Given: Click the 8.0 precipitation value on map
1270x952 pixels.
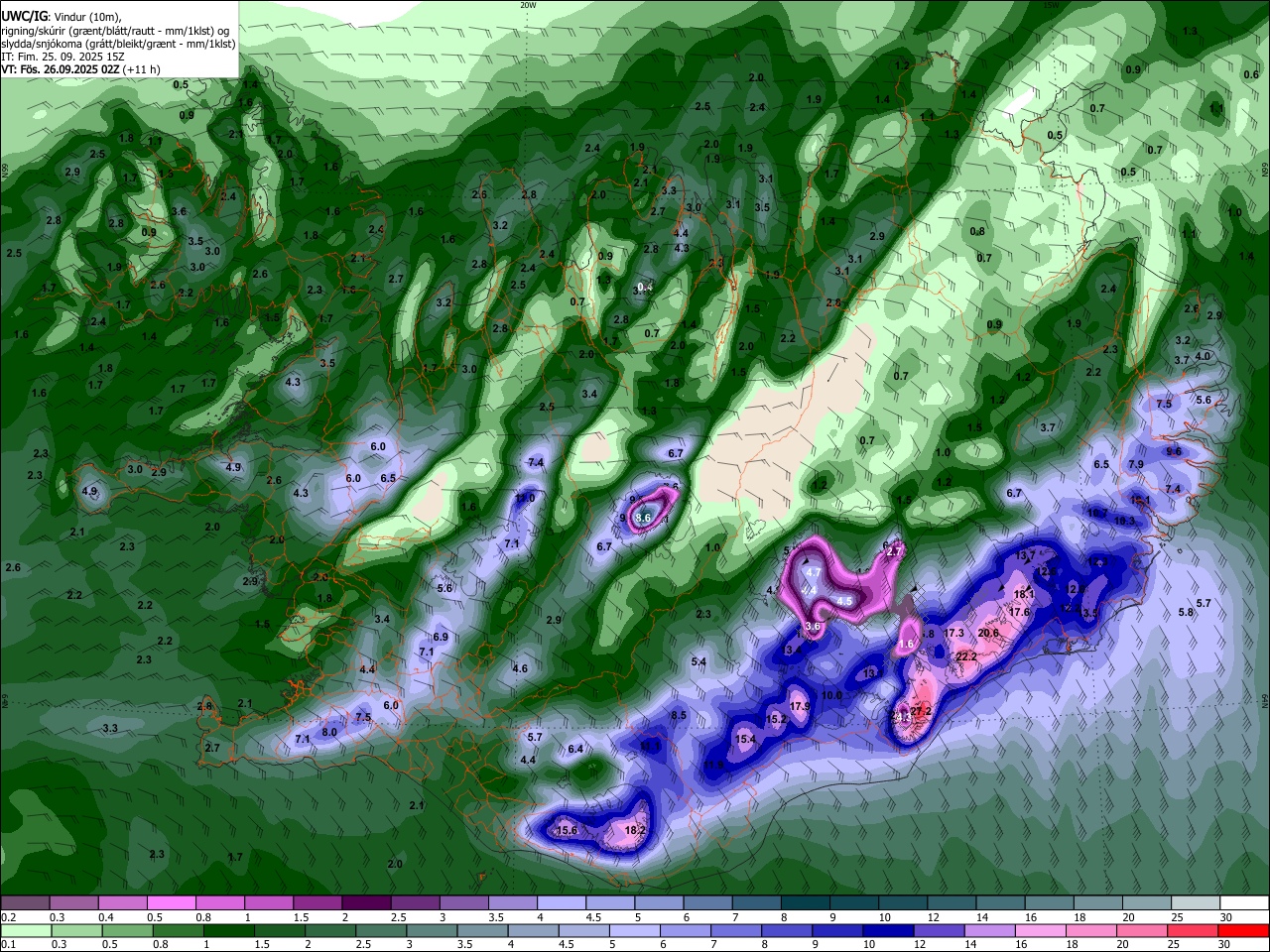Looking at the screenshot, I should [x=329, y=732].
